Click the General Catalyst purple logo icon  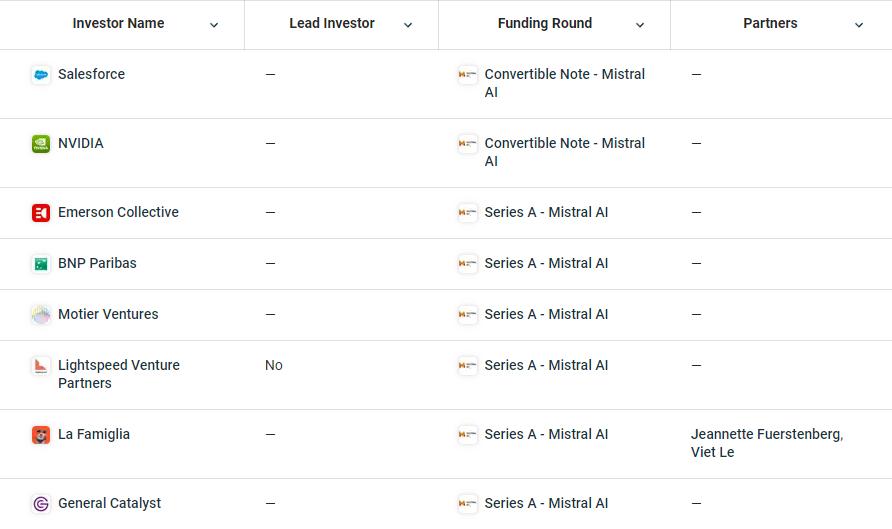click(x=41, y=504)
